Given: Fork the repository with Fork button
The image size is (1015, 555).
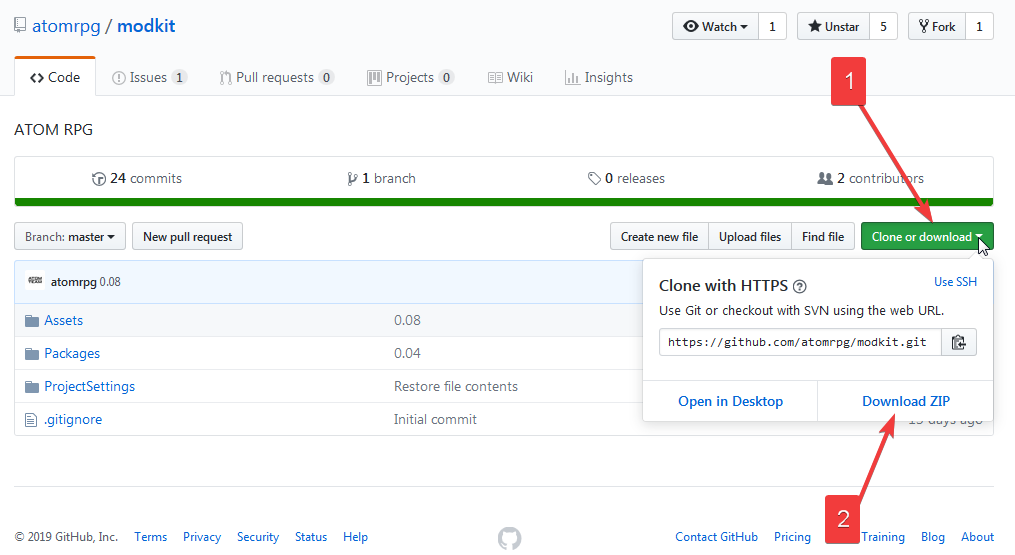Looking at the screenshot, I should coord(935,27).
